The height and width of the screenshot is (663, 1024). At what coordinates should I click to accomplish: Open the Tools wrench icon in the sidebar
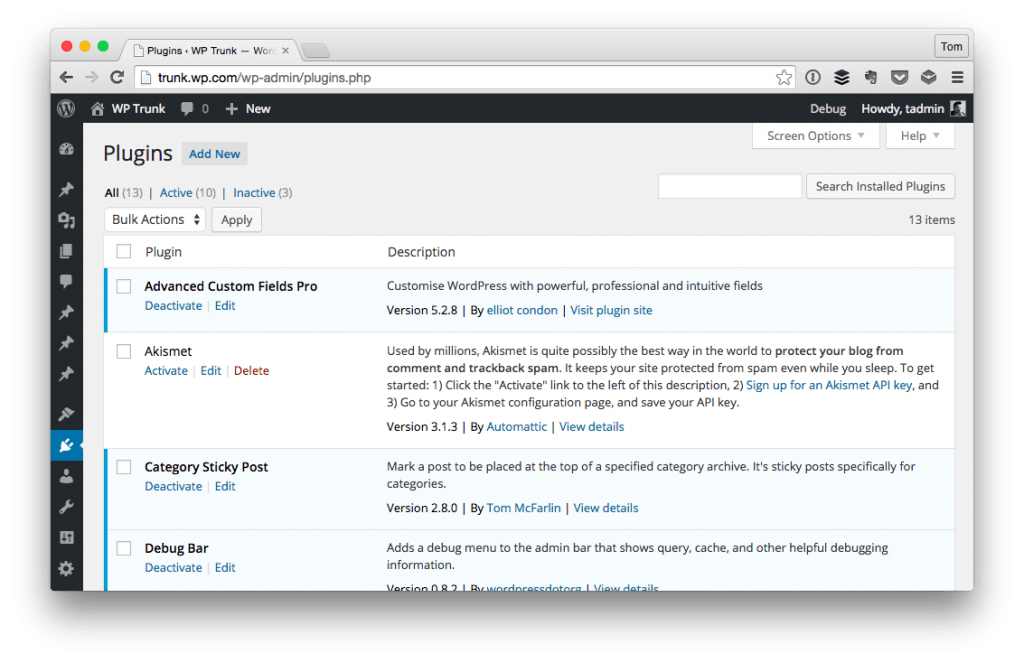coord(67,507)
